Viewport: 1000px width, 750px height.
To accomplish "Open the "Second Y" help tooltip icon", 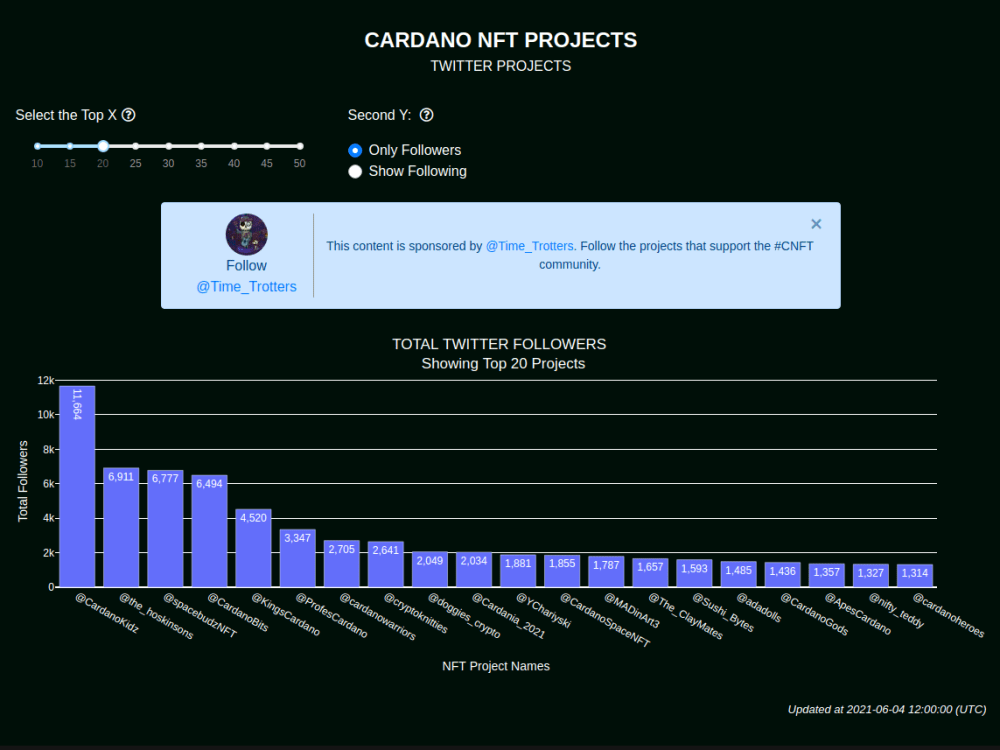I will tap(426, 115).
